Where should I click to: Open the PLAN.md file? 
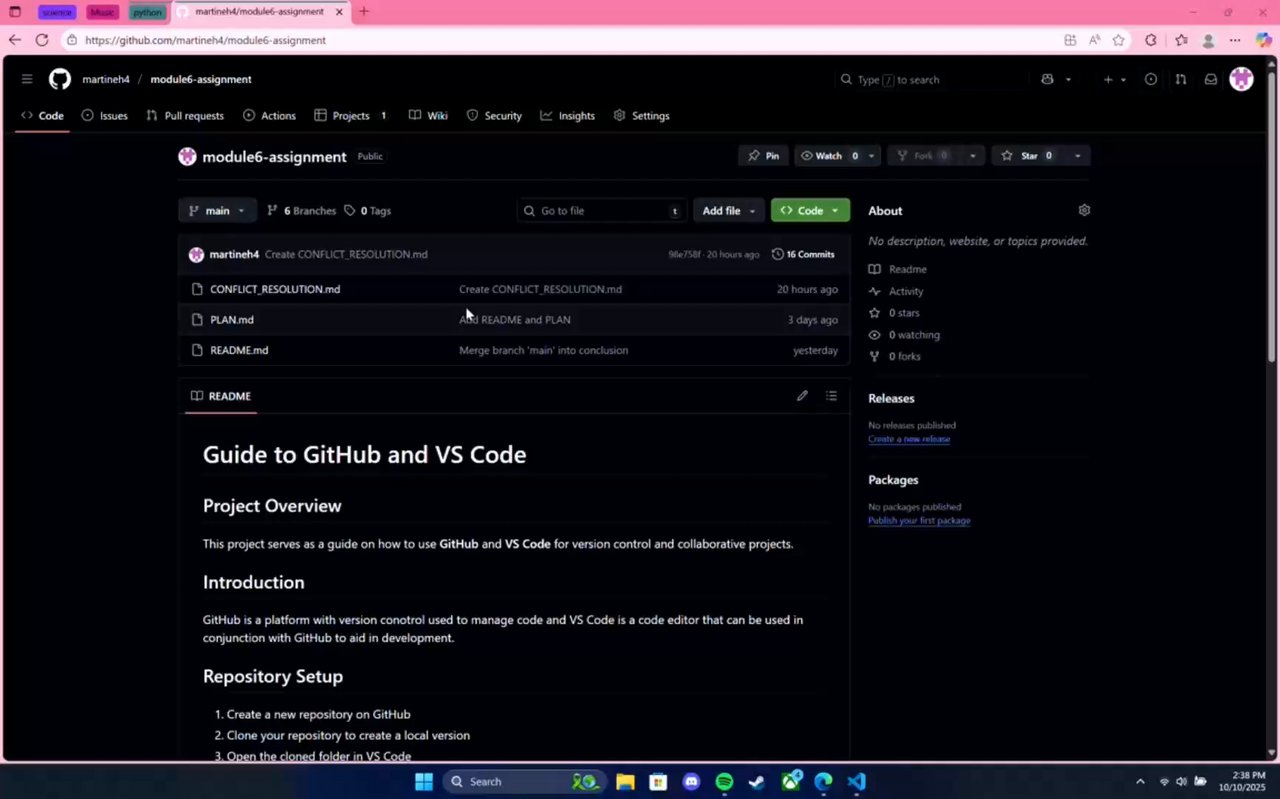[x=232, y=320]
